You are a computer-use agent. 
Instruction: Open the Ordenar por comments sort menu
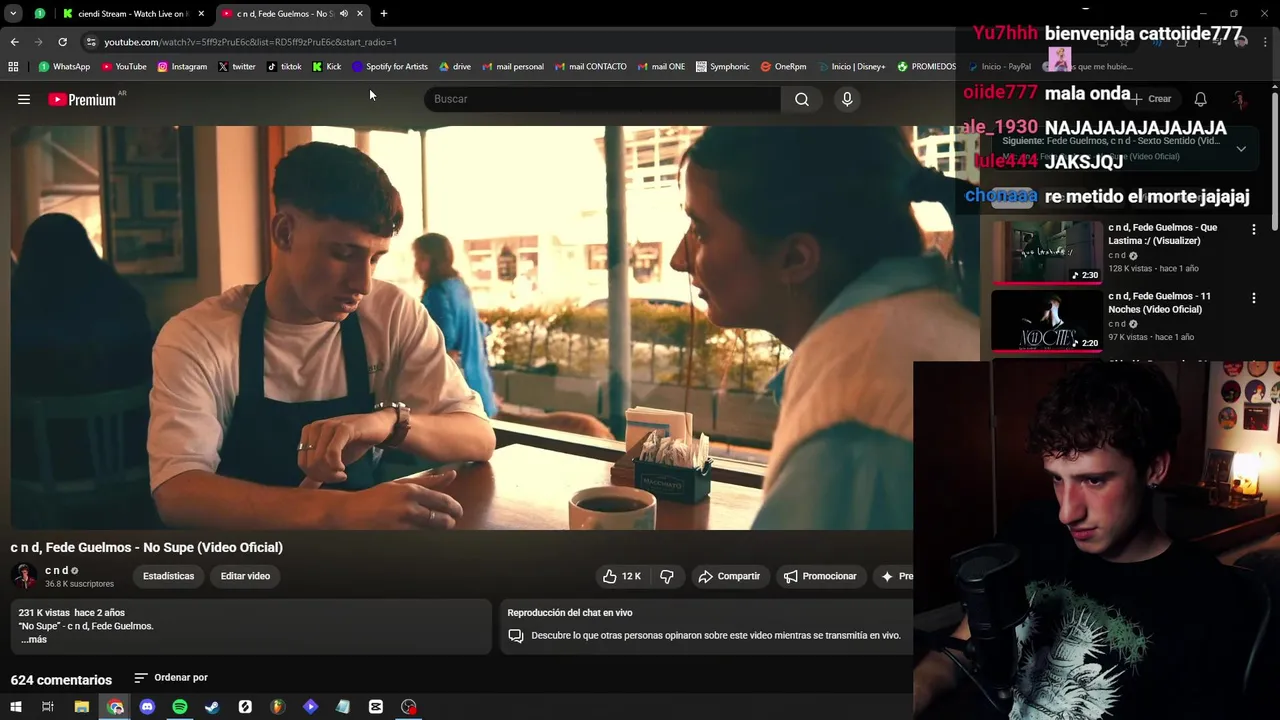(171, 678)
